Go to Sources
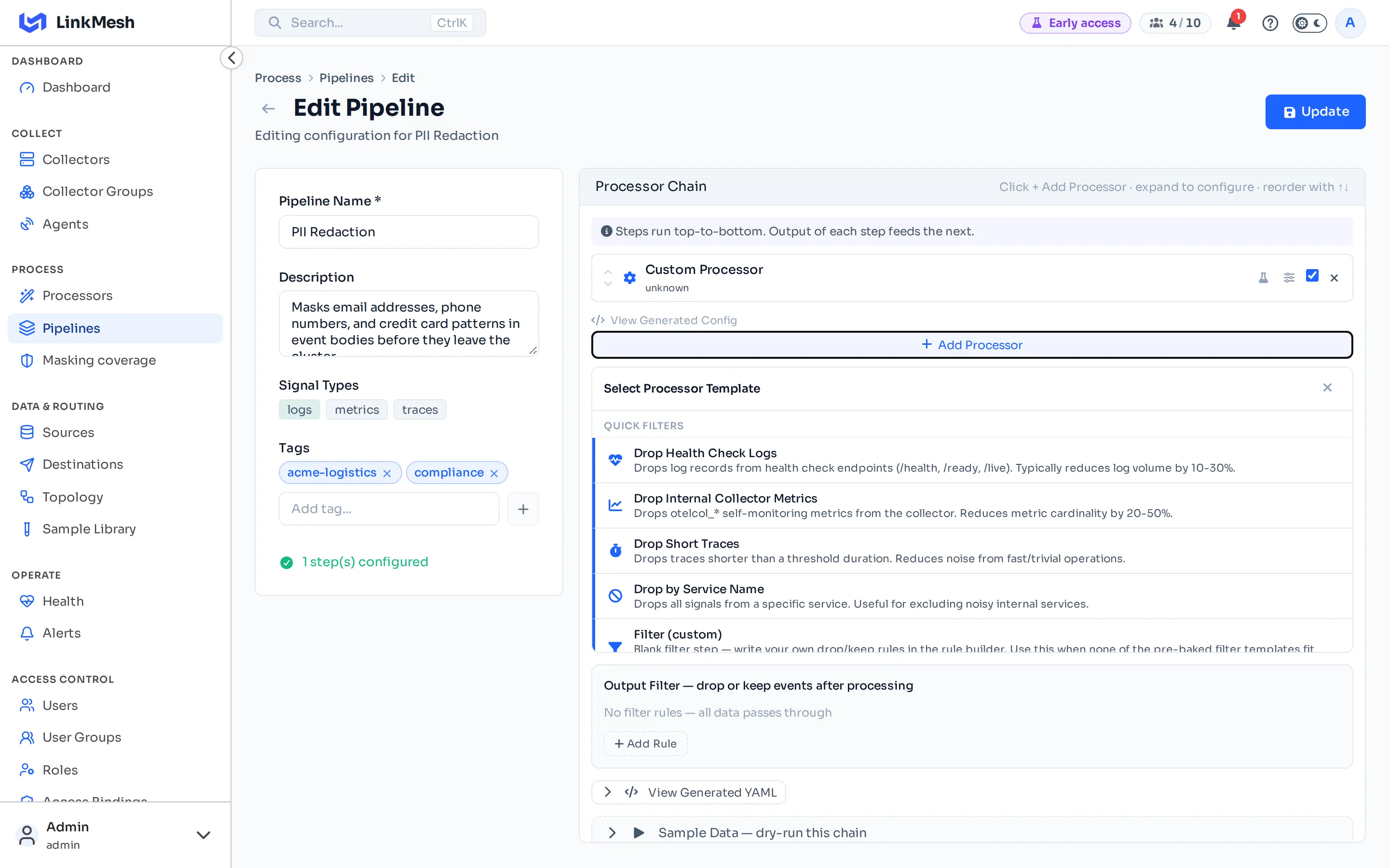This screenshot has width=1389, height=868. [x=115, y=432]
